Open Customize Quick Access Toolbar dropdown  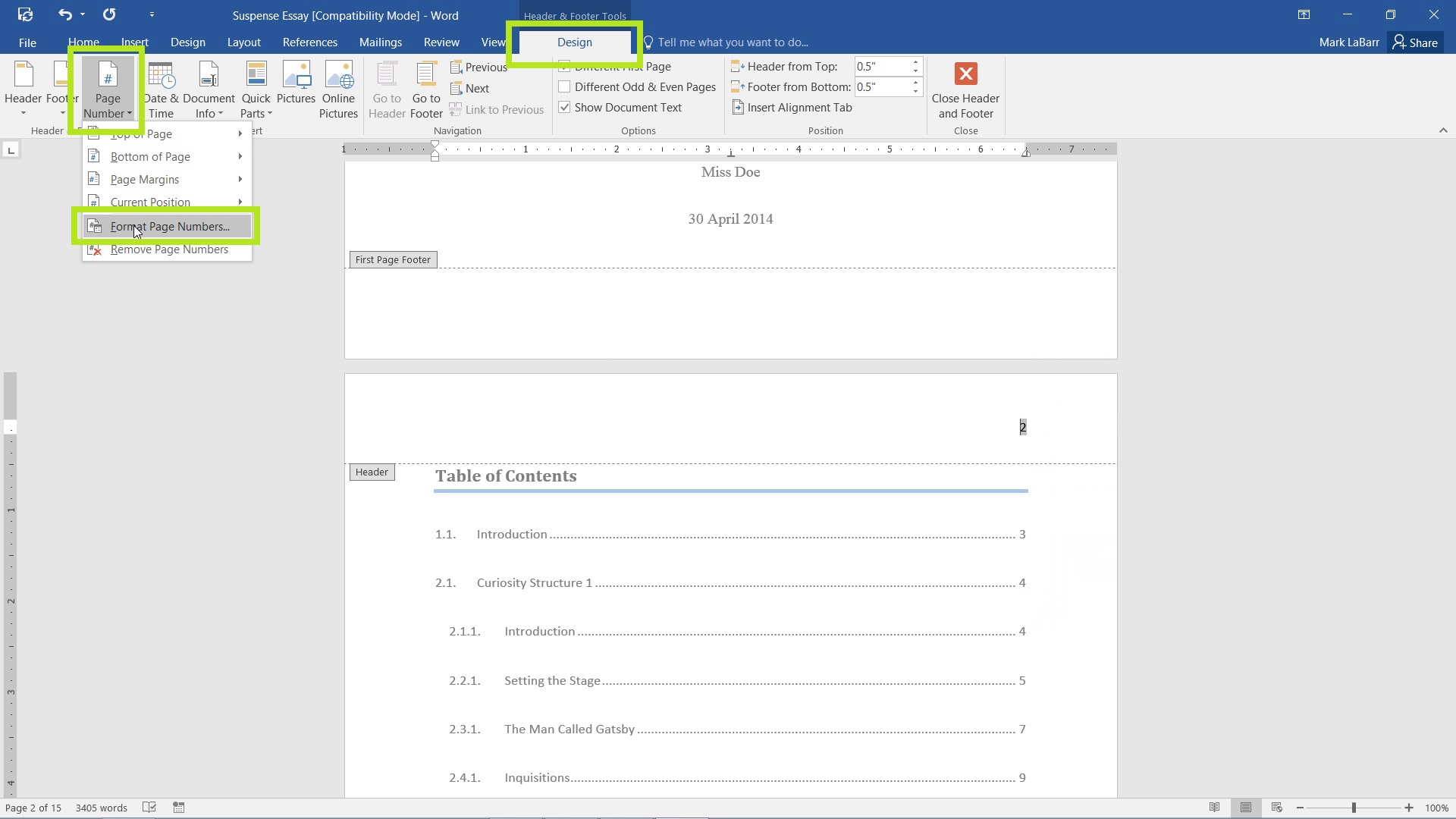(152, 14)
